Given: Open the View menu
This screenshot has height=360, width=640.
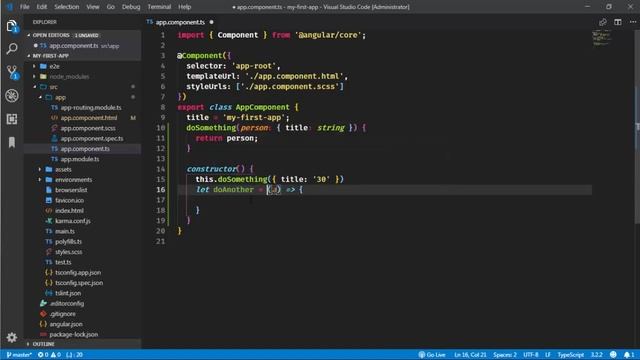Looking at the screenshot, I should coord(93,7).
